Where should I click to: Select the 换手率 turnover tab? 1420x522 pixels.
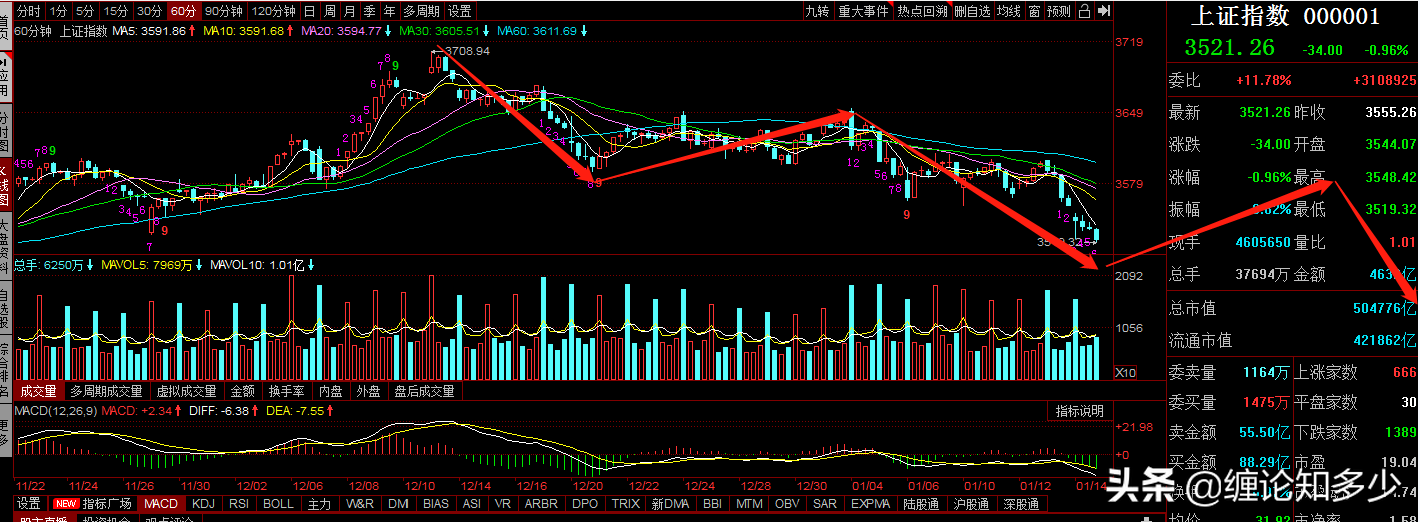[x=289, y=391]
